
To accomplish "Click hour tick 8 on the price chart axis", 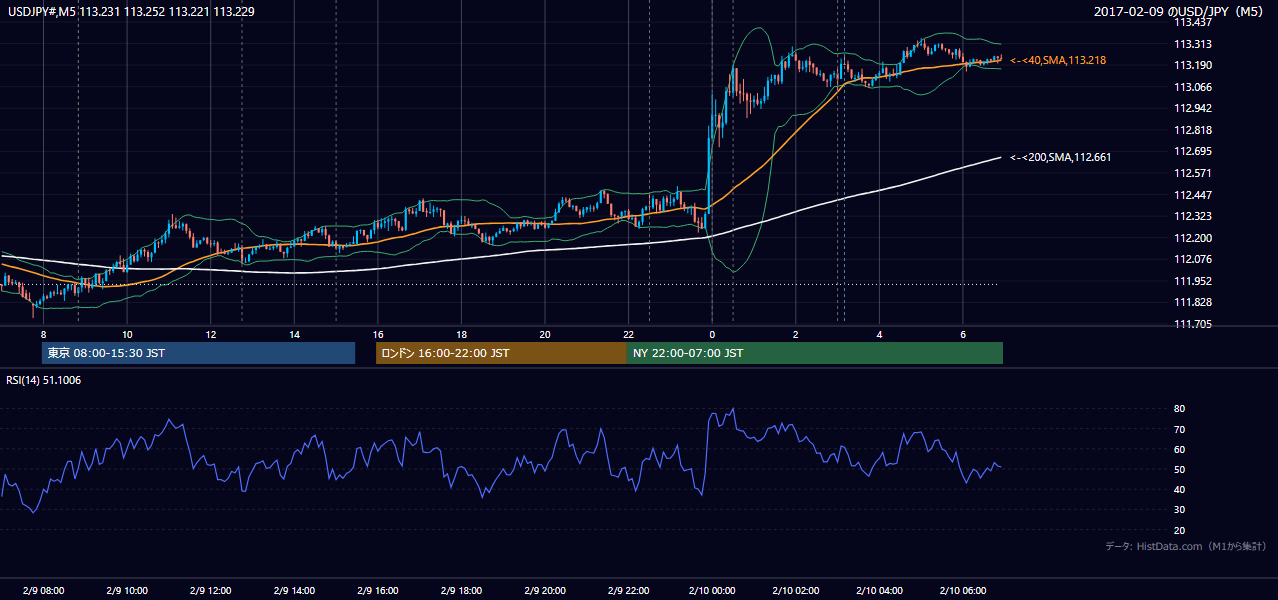I will [x=43, y=334].
